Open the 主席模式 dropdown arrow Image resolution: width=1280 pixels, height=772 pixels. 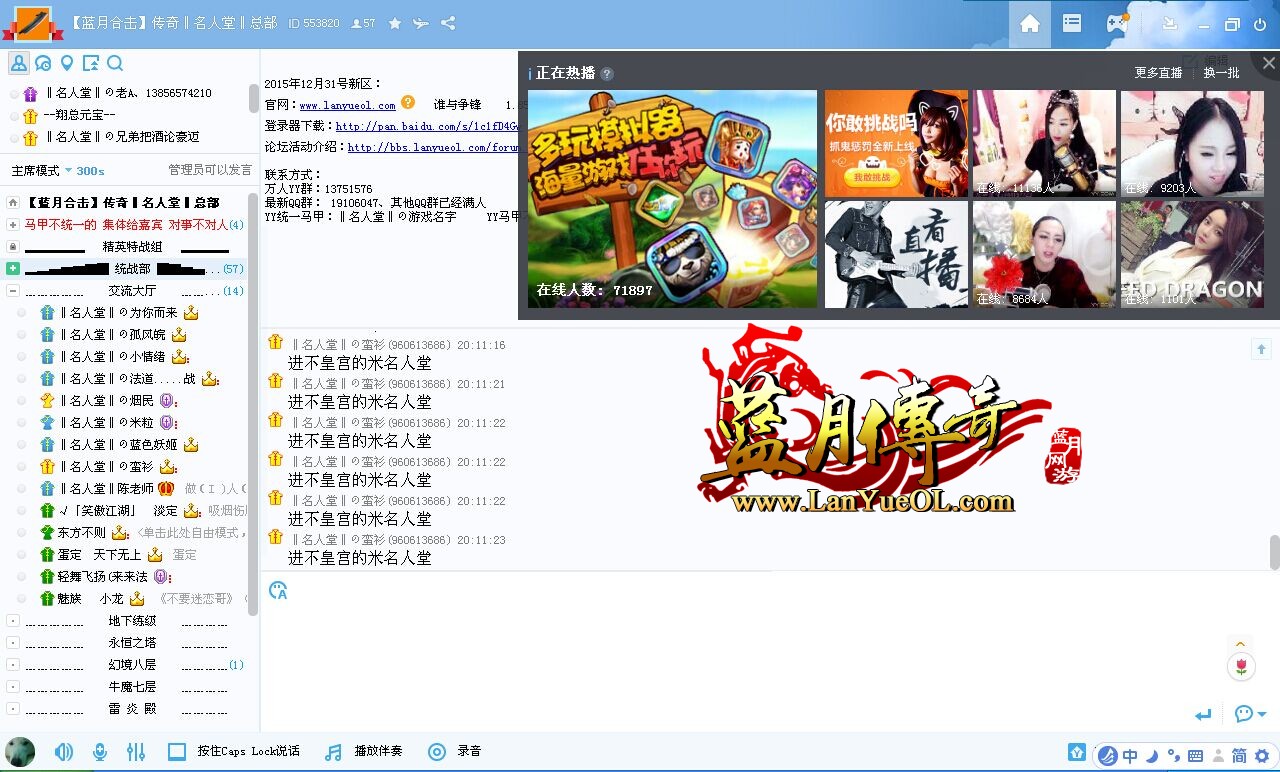coord(68,171)
